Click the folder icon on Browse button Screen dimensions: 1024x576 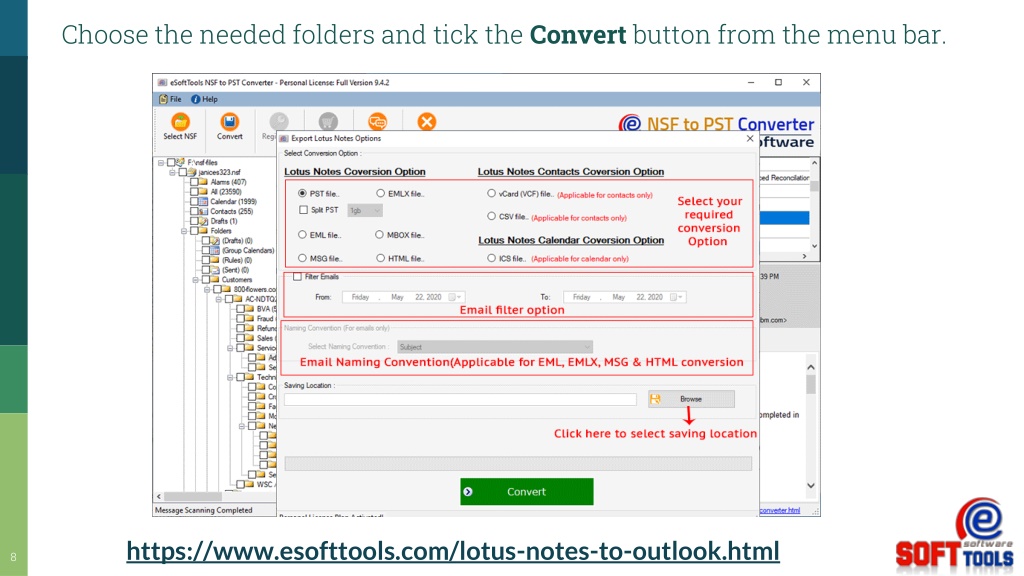(x=655, y=398)
